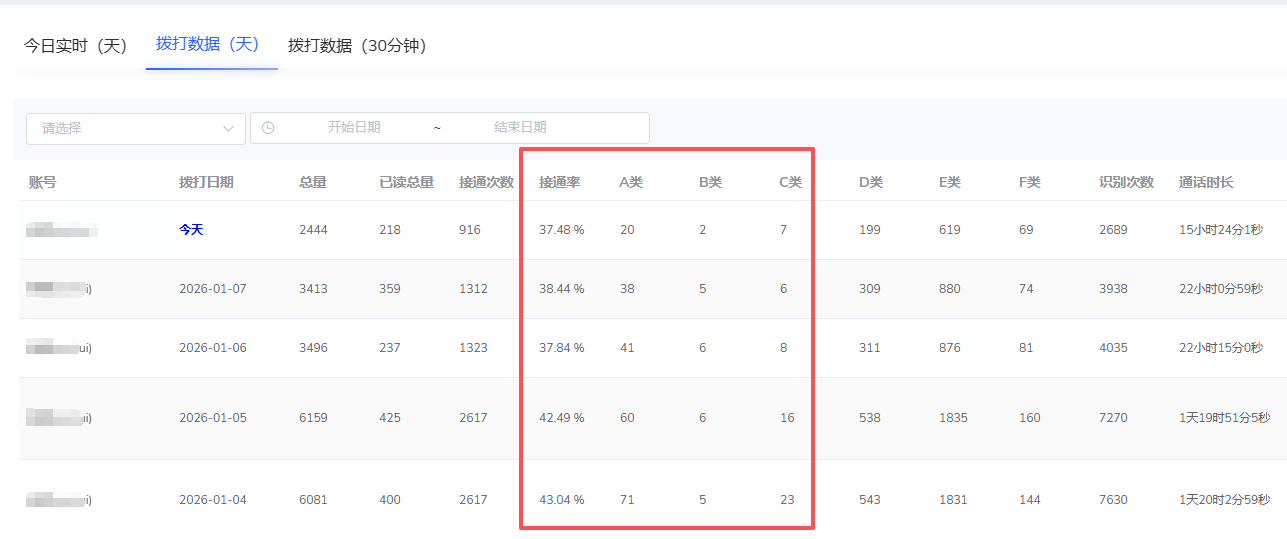The width and height of the screenshot is (1287, 539).
Task: Click the 通话时长 column header
Action: click(1206, 182)
